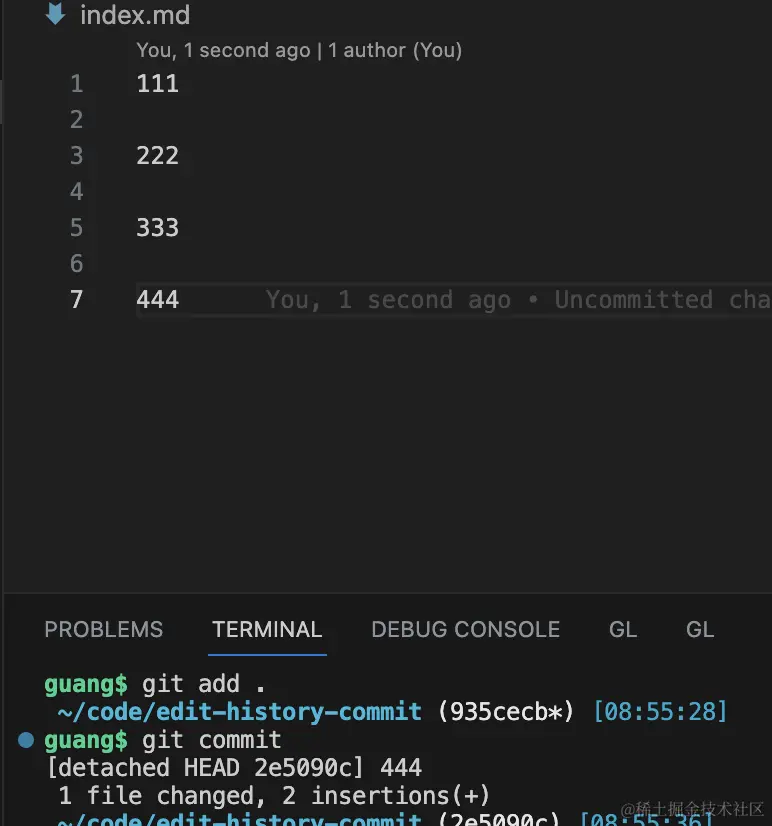Click the inline blame annotation 'Uncommitted changes'

tap(663, 300)
